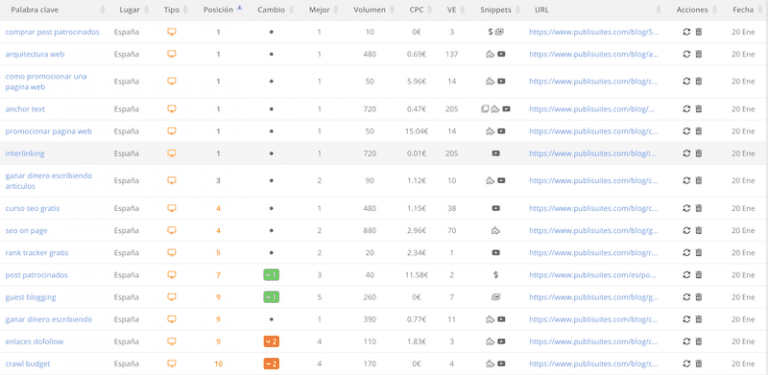The image size is (768, 375).
Task: Delete the 'anchor text' keyword
Action: click(698, 109)
